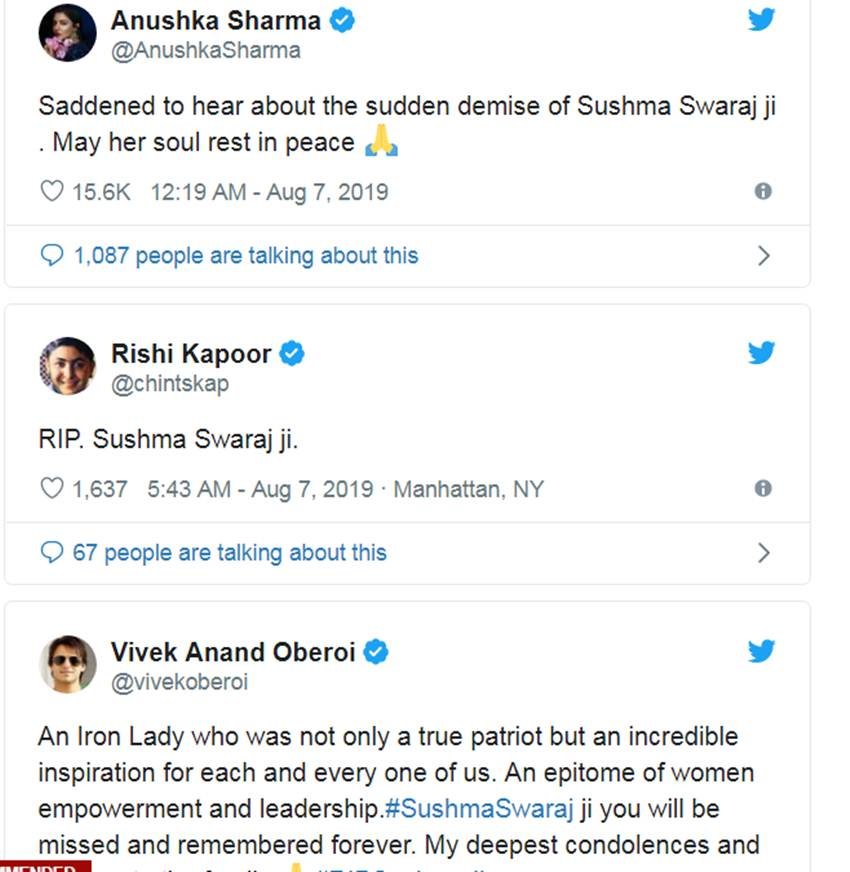
Task: Like Rishi Kapoor's tweet with heart icon
Action: (x=51, y=489)
